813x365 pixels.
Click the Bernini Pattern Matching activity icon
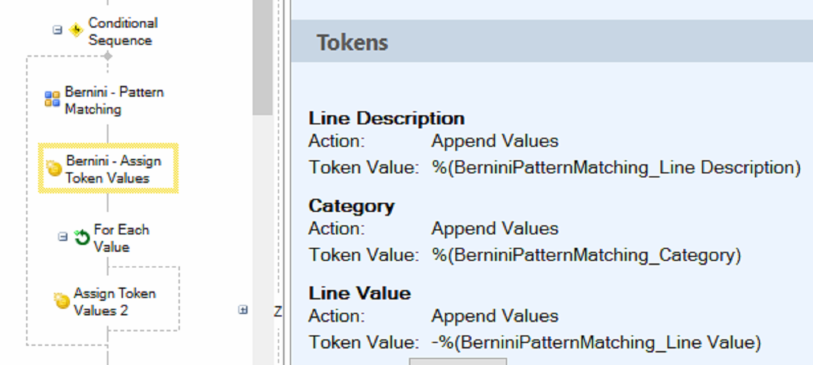click(52, 99)
